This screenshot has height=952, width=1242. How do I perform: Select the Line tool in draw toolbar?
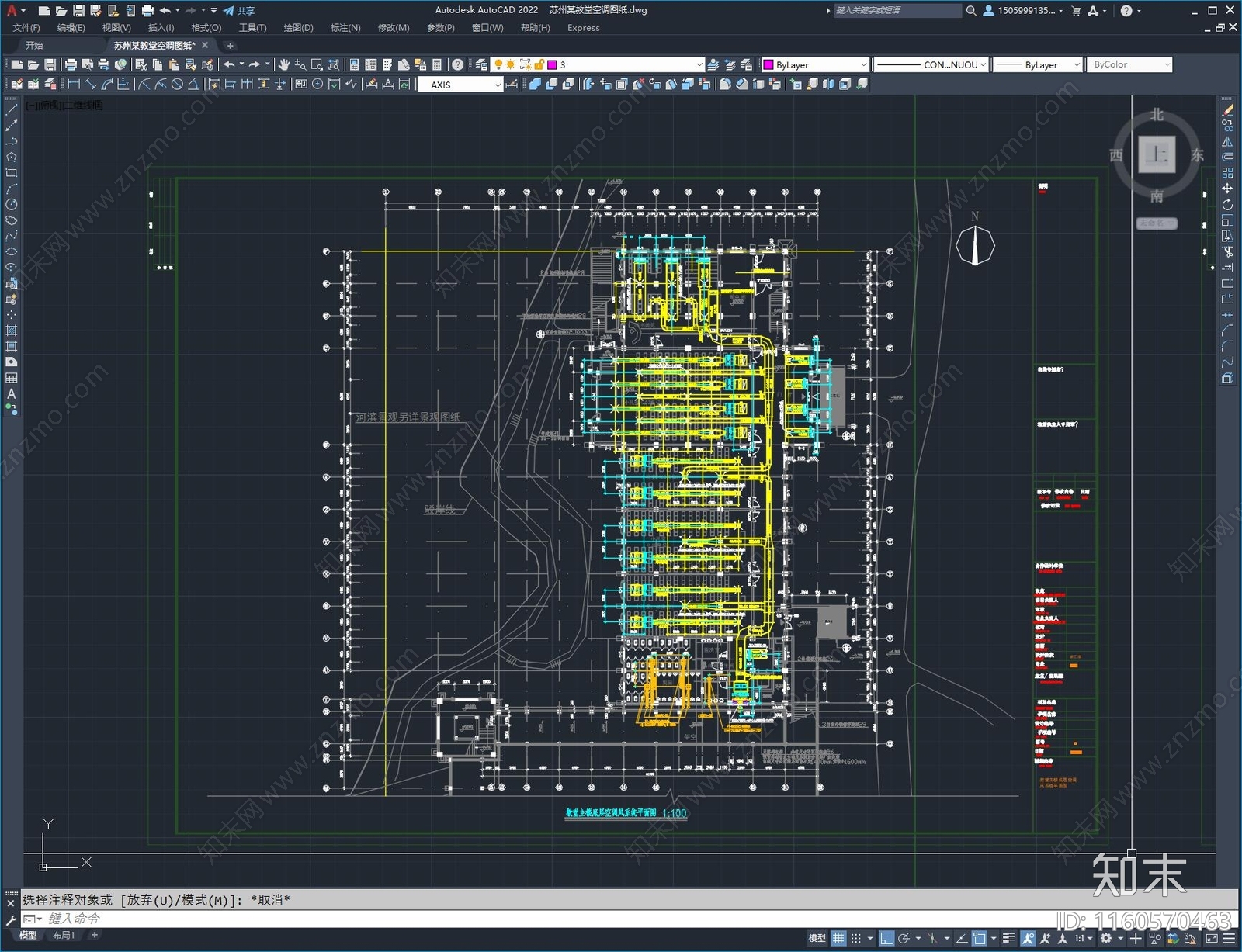point(12,110)
